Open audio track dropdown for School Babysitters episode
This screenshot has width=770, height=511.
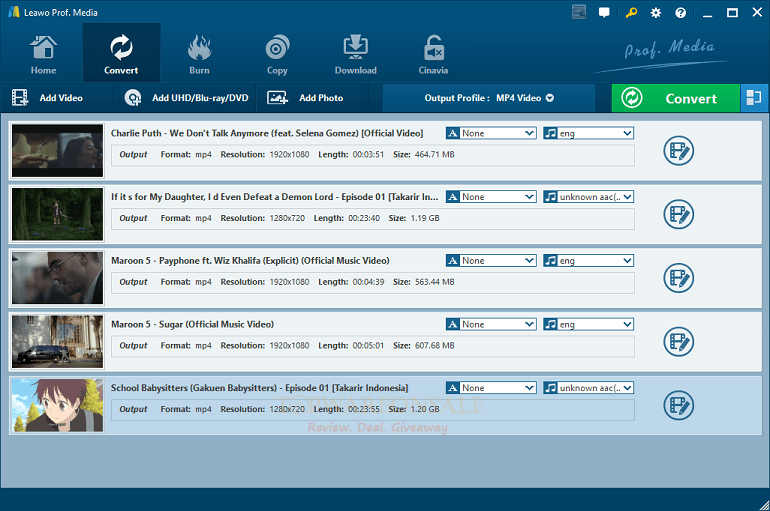click(x=588, y=388)
